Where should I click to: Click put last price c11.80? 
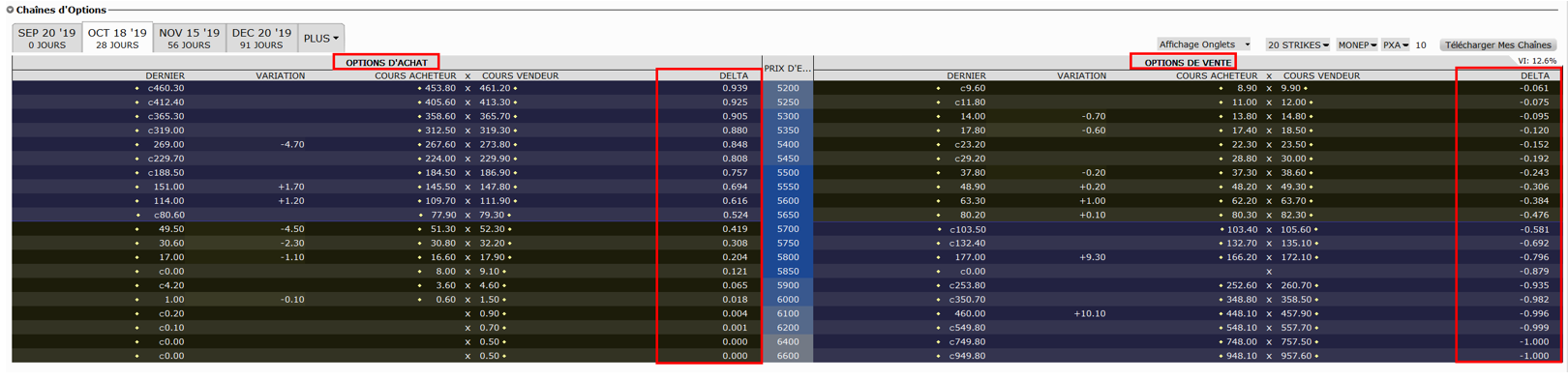[x=970, y=102]
